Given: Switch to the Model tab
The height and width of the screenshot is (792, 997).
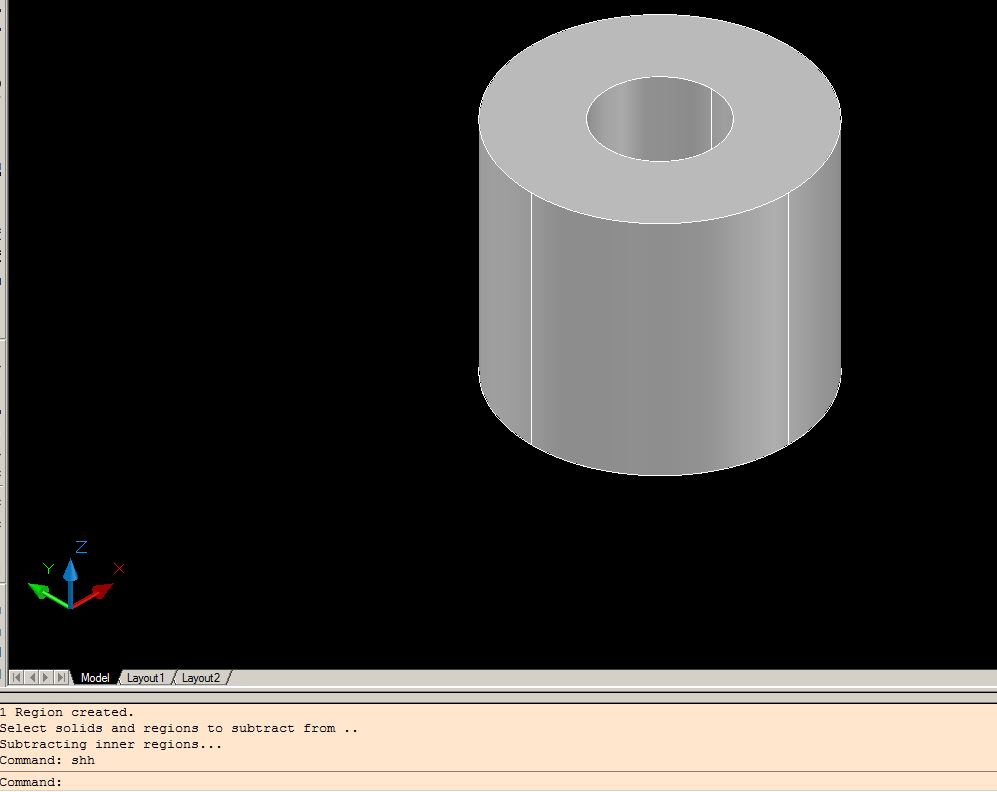Looking at the screenshot, I should (95, 678).
